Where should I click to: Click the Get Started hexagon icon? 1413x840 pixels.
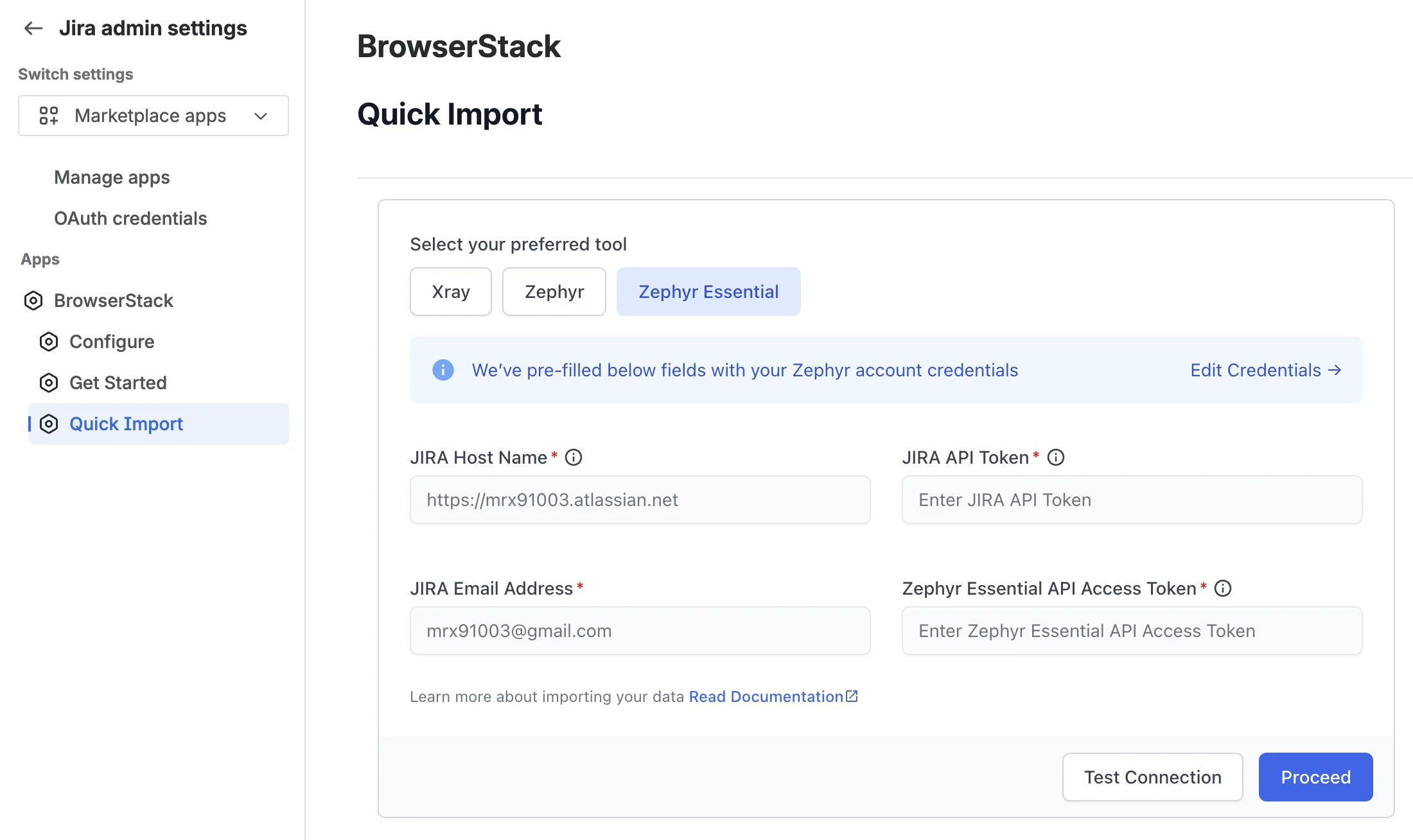(49, 383)
